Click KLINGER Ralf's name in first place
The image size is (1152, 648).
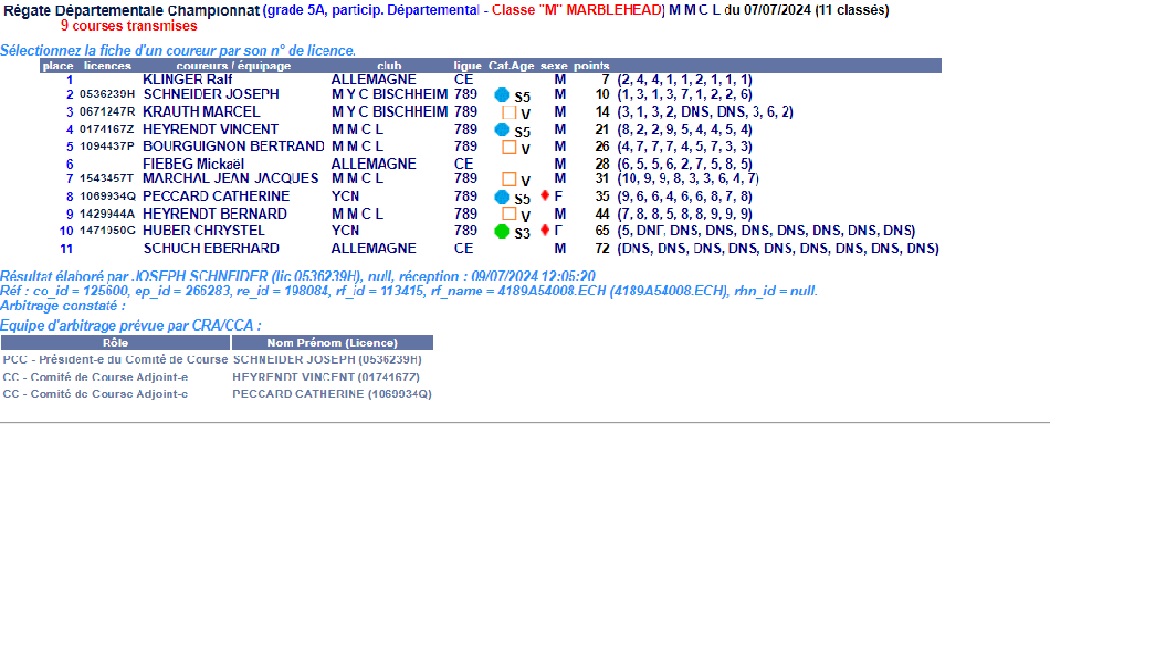188,79
